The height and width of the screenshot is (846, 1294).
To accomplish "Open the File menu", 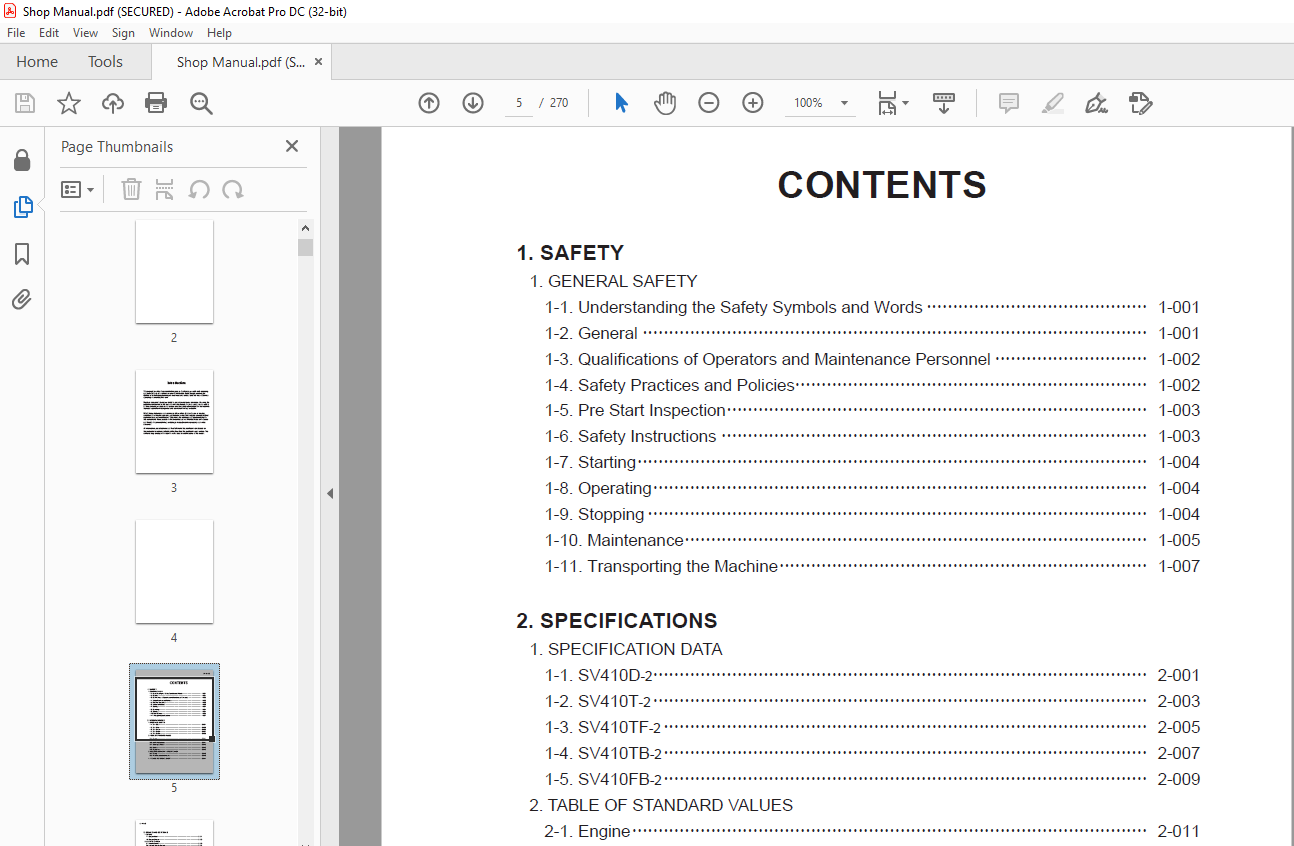I will click(x=16, y=33).
